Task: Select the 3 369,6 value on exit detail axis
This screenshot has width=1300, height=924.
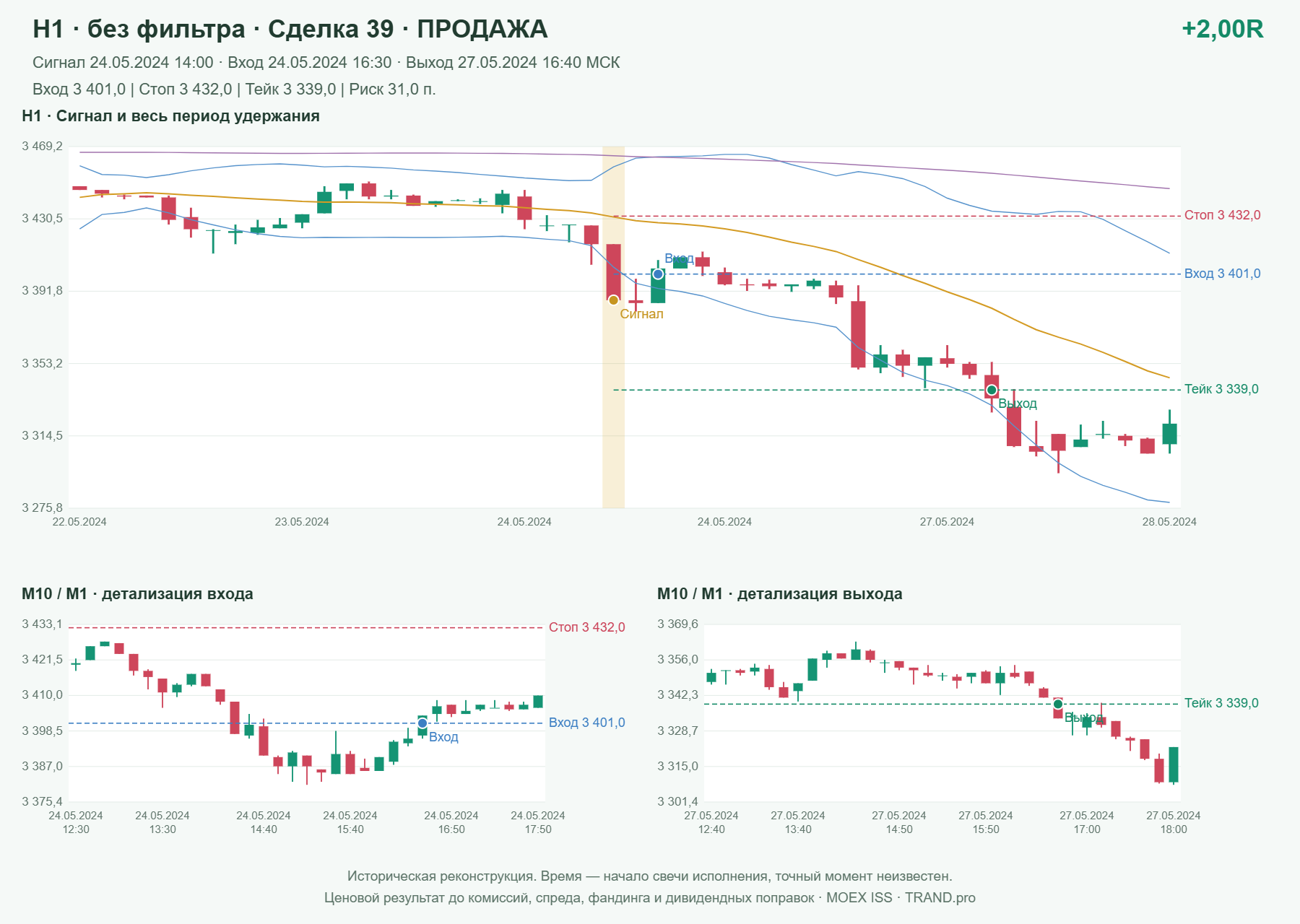Action: pos(677,624)
